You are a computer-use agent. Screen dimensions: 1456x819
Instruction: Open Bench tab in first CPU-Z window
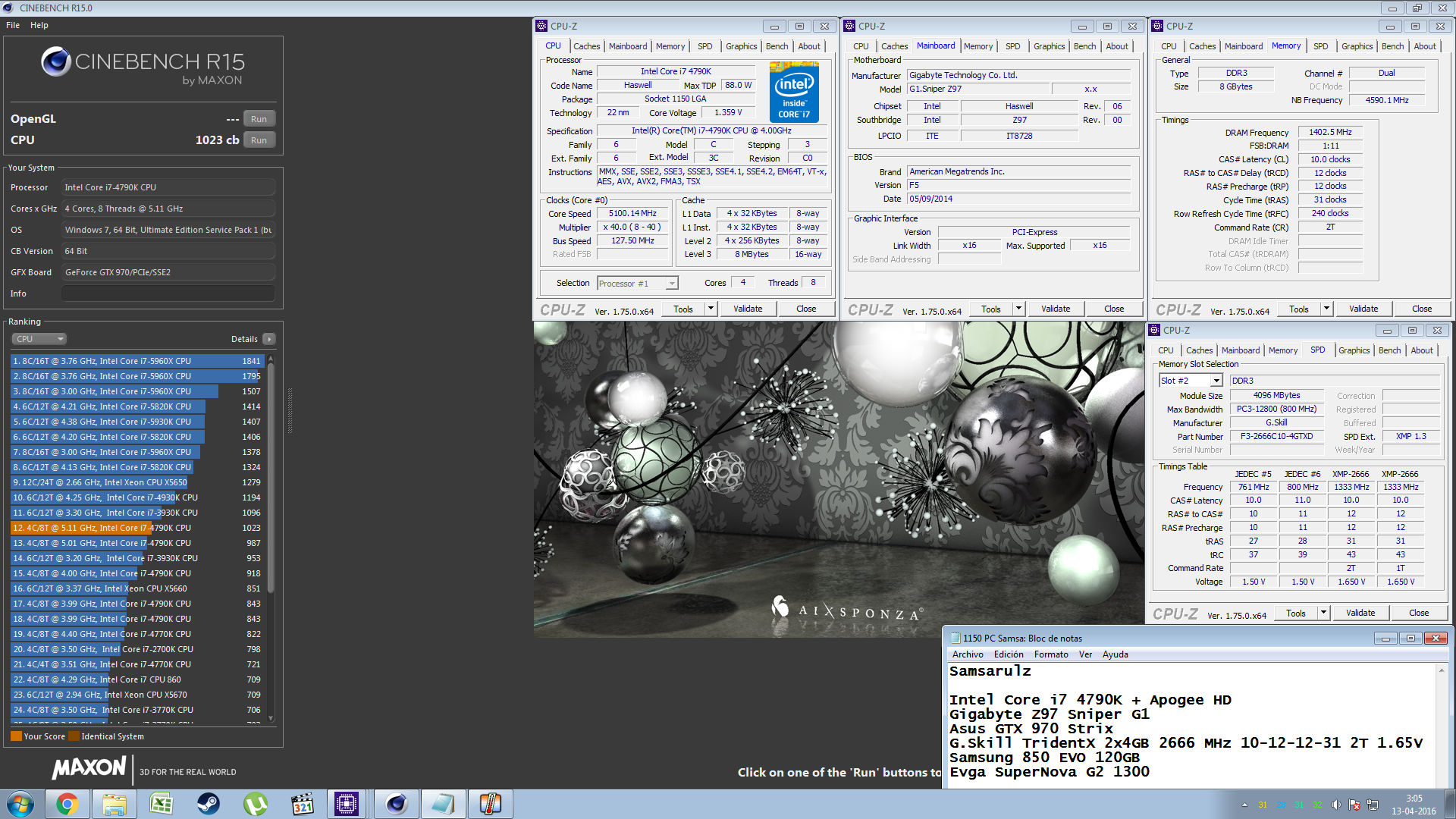coord(777,46)
